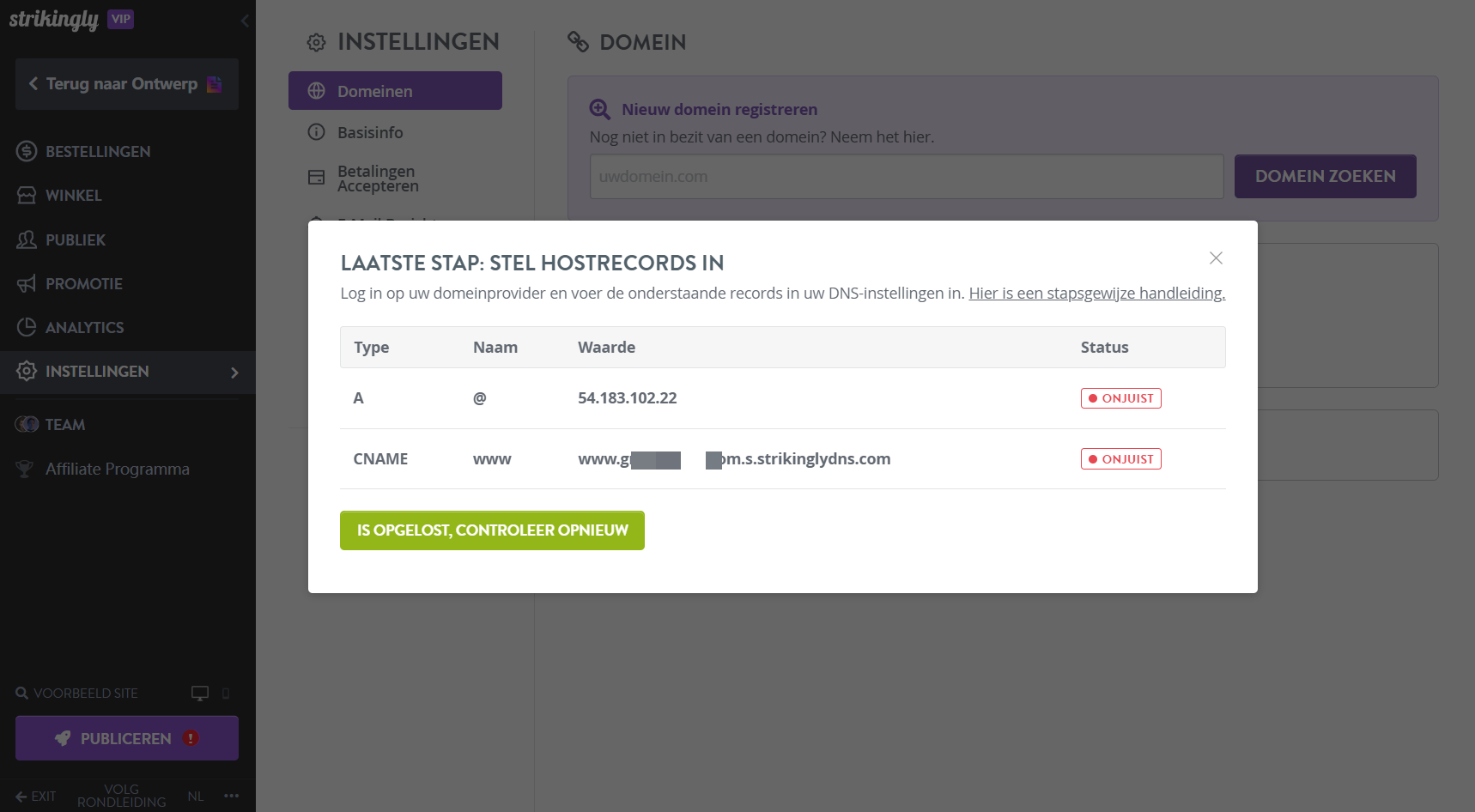Click the Voorbeeld Site magnifier icon
Image resolution: width=1475 pixels, height=812 pixels.
[x=21, y=693]
